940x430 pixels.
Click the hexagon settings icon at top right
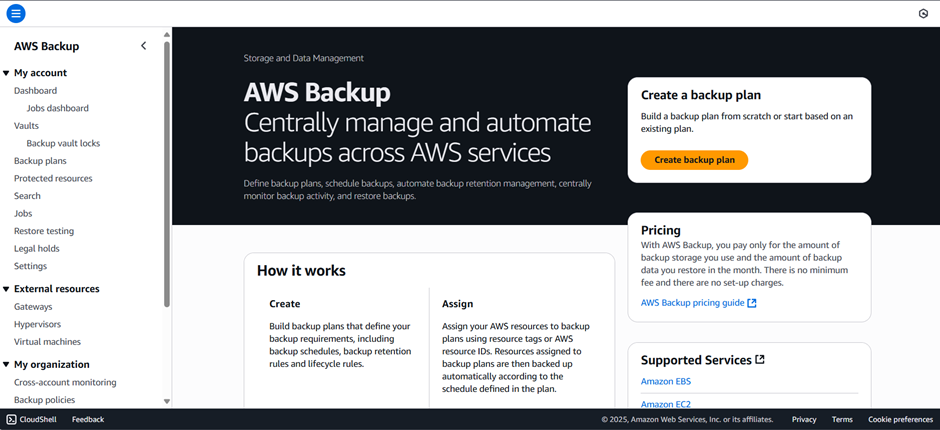[x=923, y=14]
